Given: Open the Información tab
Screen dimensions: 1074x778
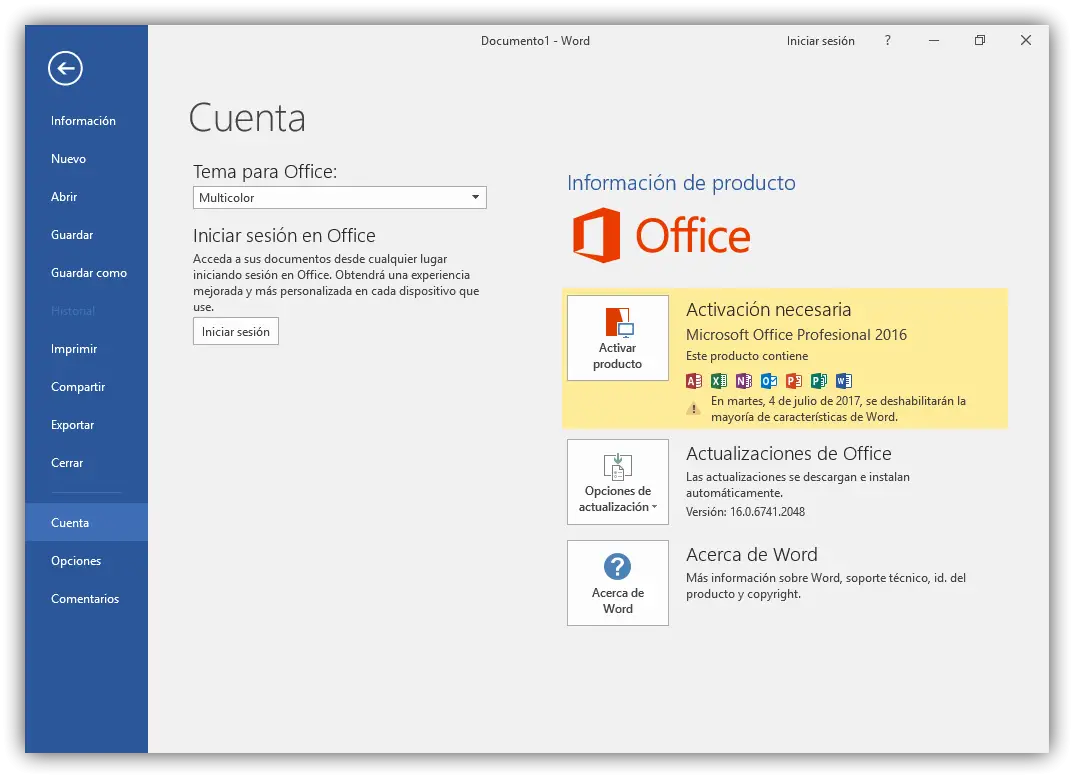Looking at the screenshot, I should (84, 121).
